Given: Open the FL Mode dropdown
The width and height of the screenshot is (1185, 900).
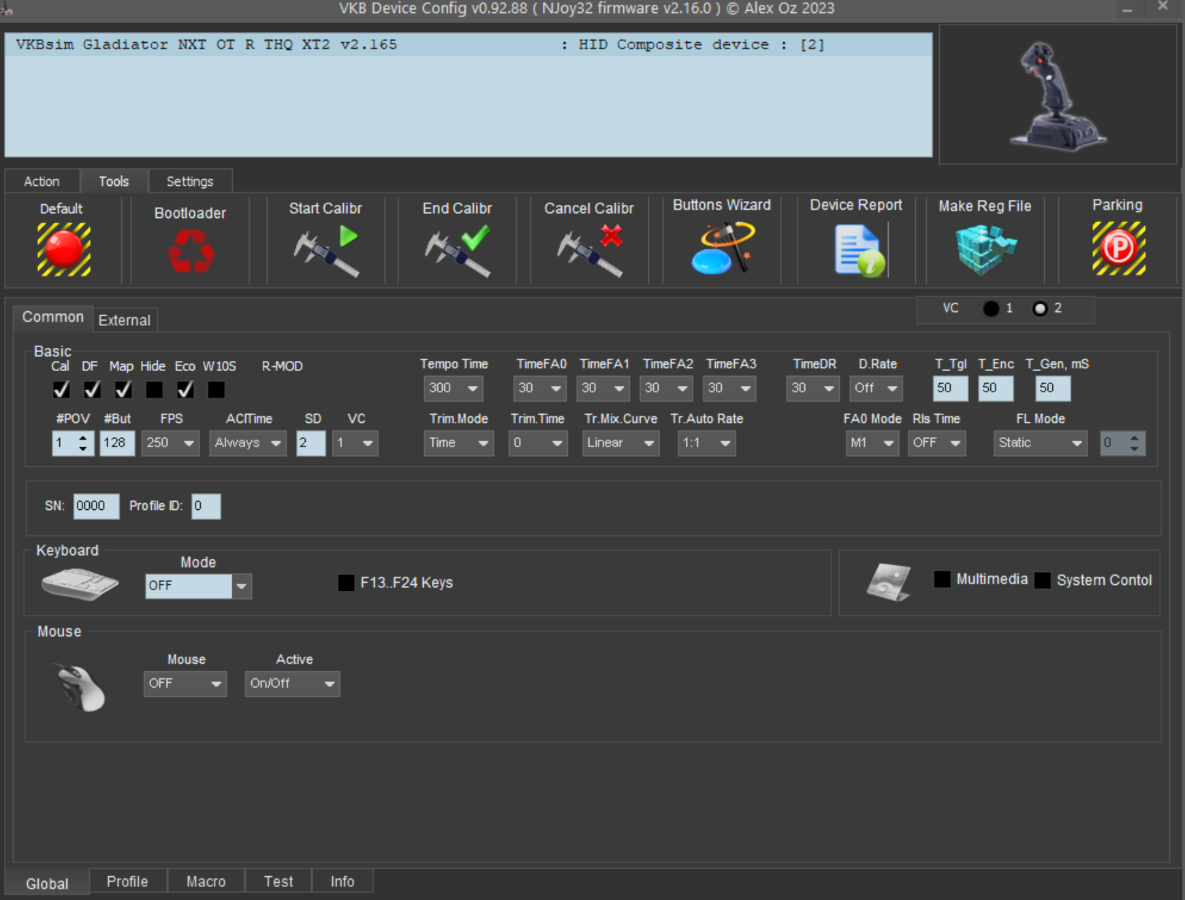Looking at the screenshot, I should click(1041, 443).
